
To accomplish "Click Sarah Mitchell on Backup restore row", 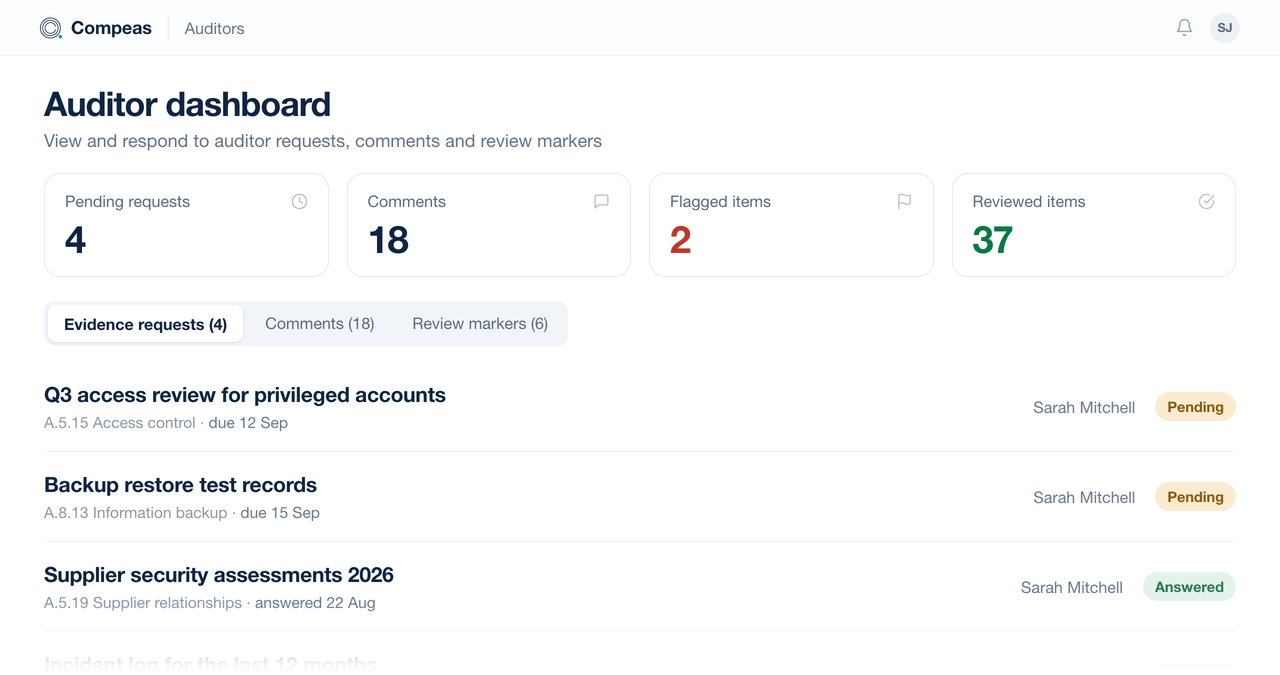I will 1084,497.
